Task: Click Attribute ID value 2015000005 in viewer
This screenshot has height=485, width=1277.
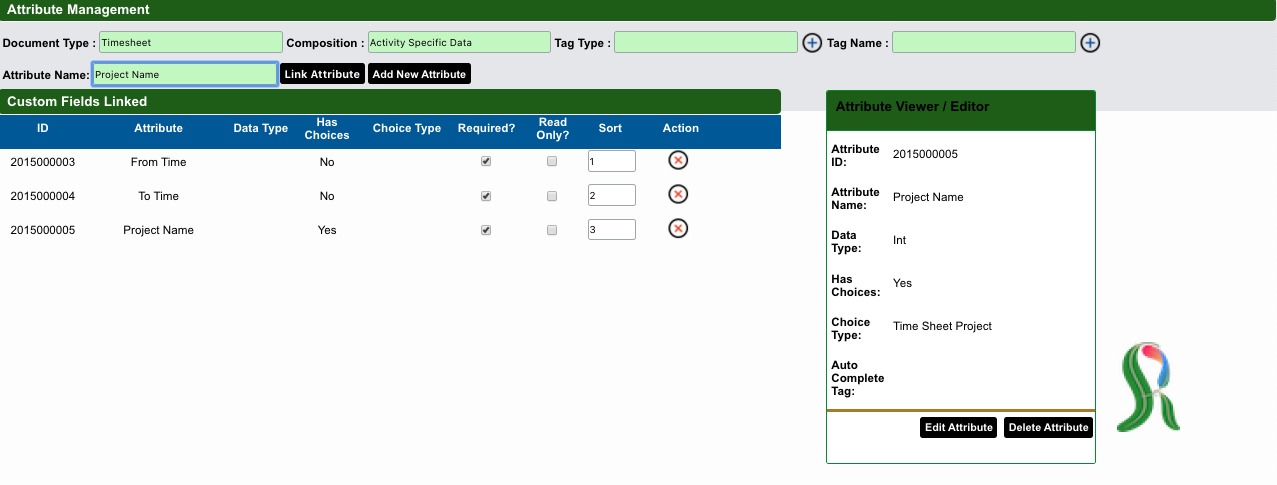Action: (925, 154)
